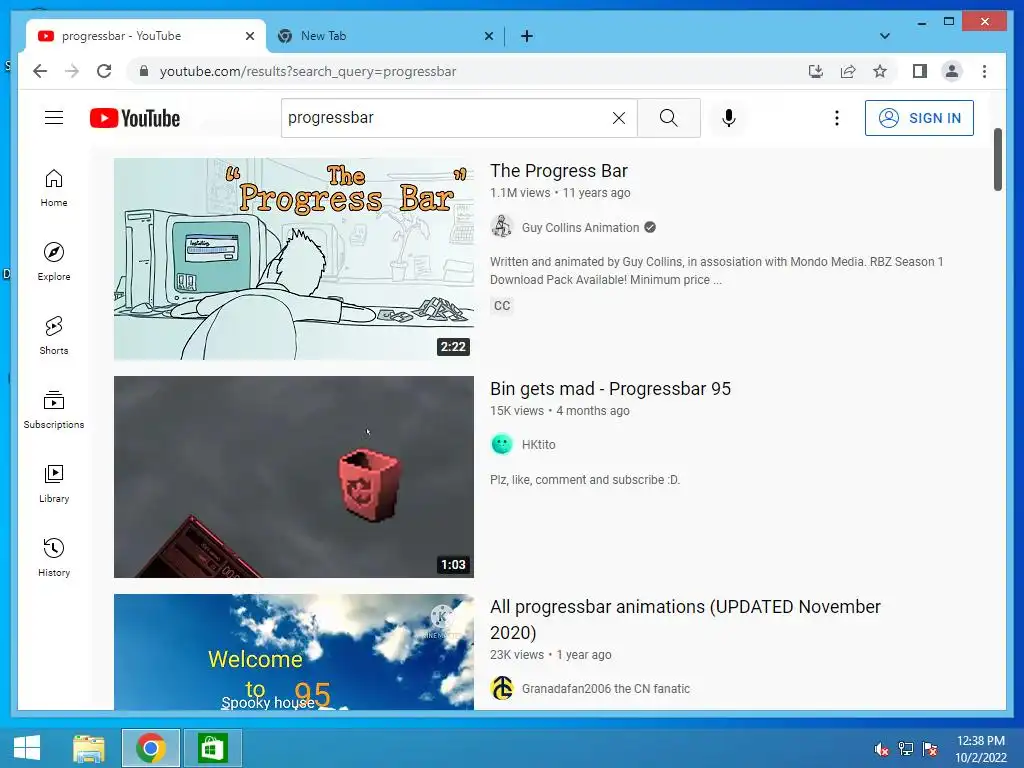Open Shorts in the sidebar
Image resolution: width=1024 pixels, height=768 pixels.
point(54,336)
